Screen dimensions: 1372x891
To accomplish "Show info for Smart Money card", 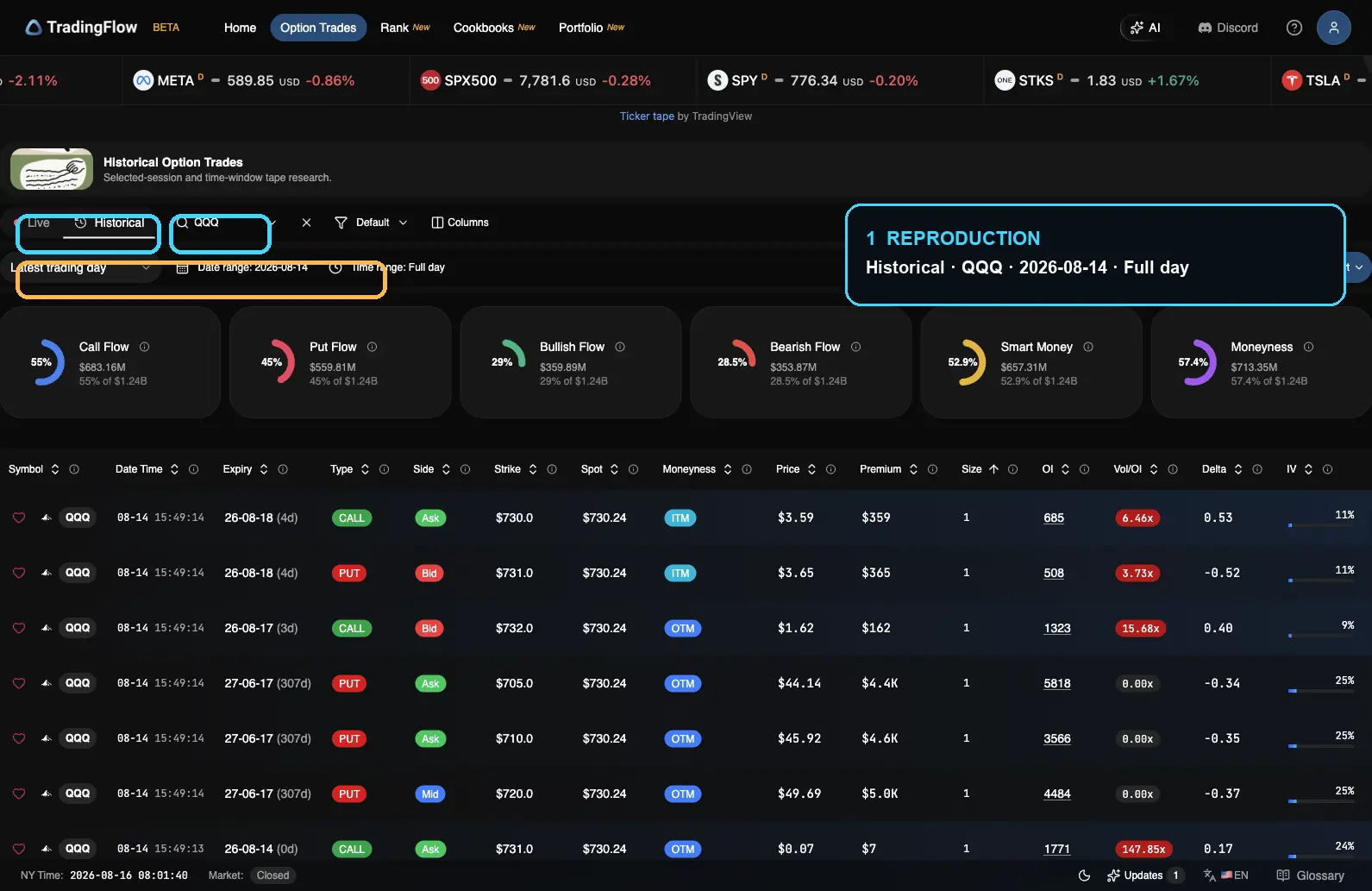I will coord(1088,347).
